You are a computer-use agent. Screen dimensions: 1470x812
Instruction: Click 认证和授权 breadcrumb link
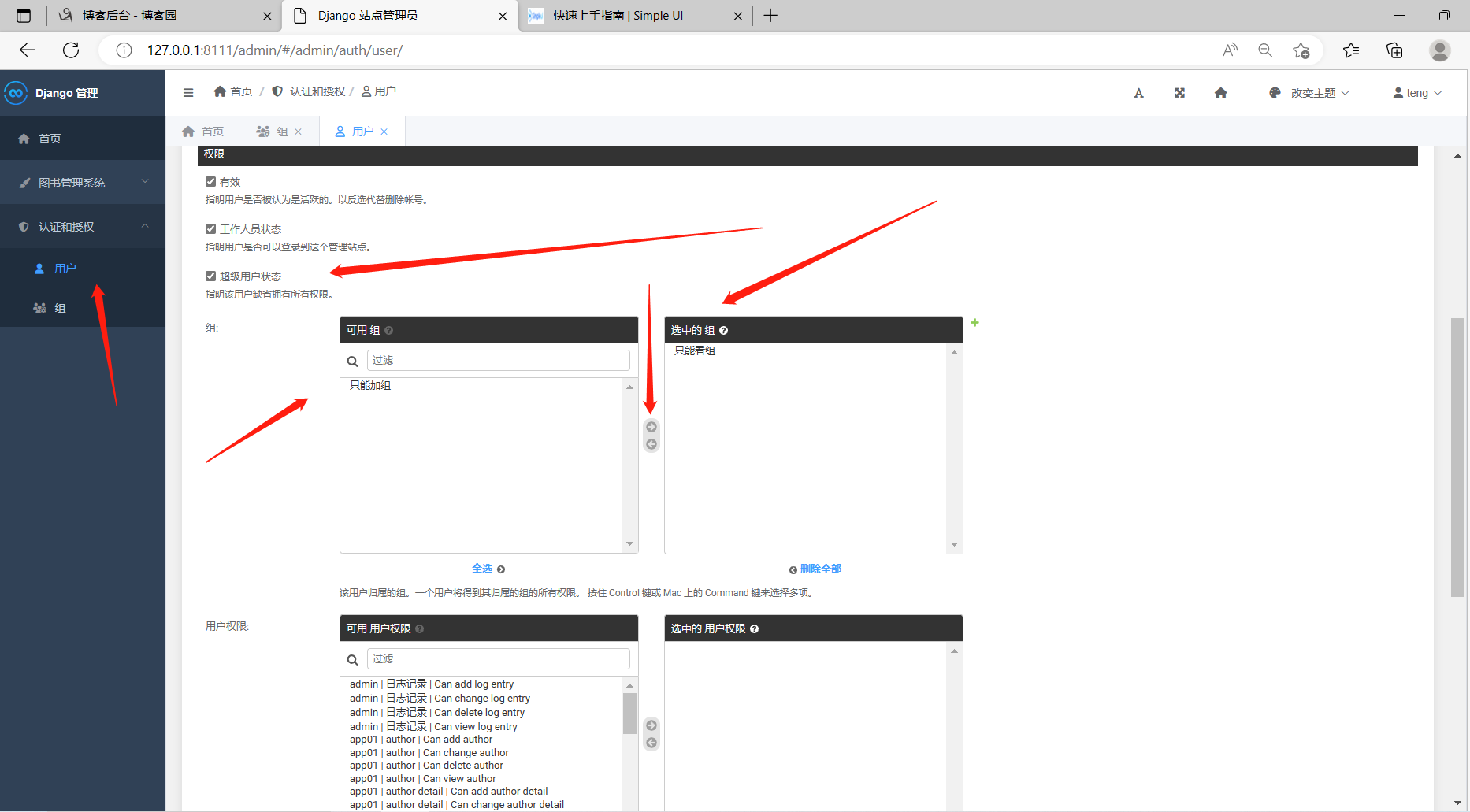tap(309, 92)
